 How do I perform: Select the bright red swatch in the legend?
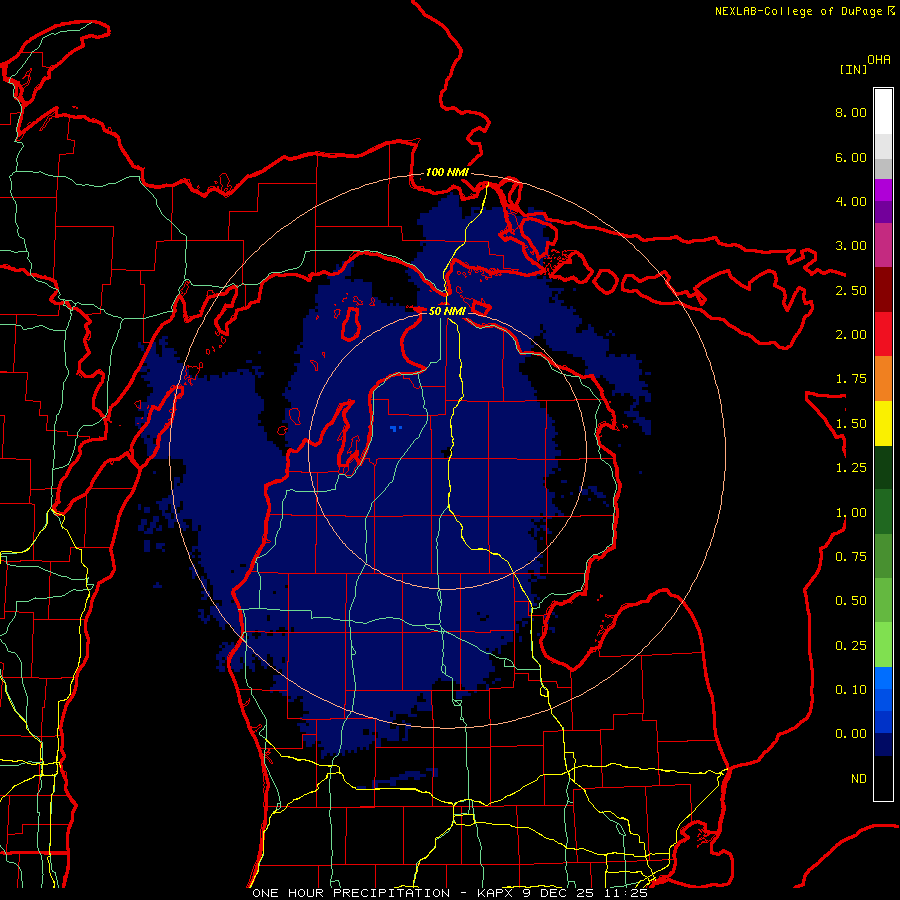tap(883, 334)
